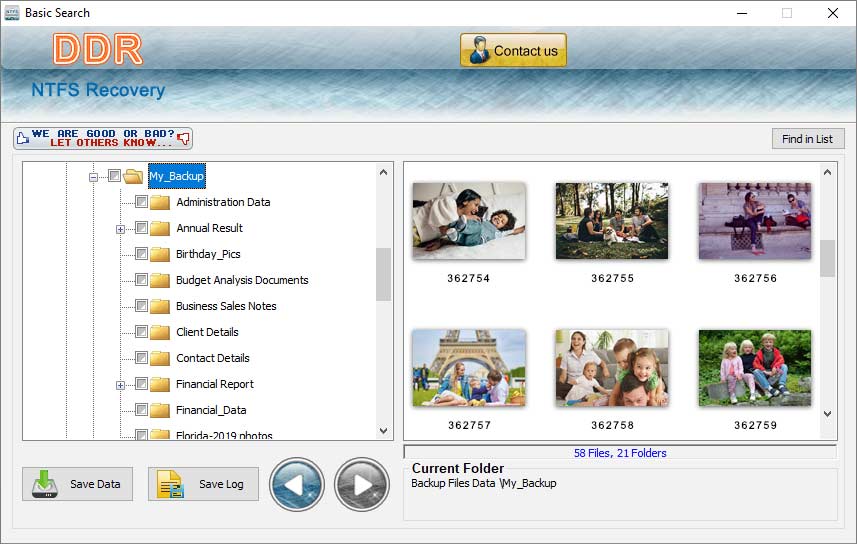This screenshot has height=544, width=857.
Task: Click the thumbnail pane scroll-up arrow
Action: [x=827, y=172]
